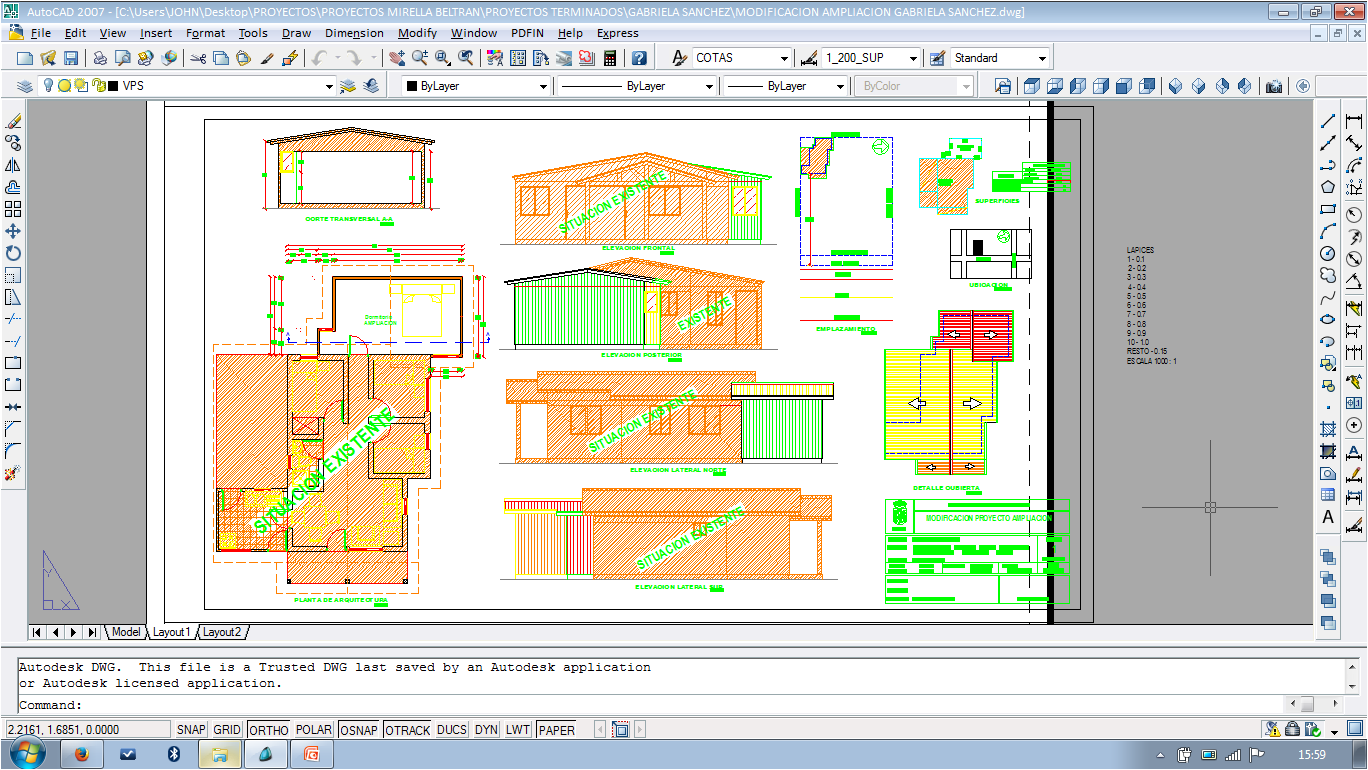Select the Move tool in Modify toolbar

click(13, 231)
